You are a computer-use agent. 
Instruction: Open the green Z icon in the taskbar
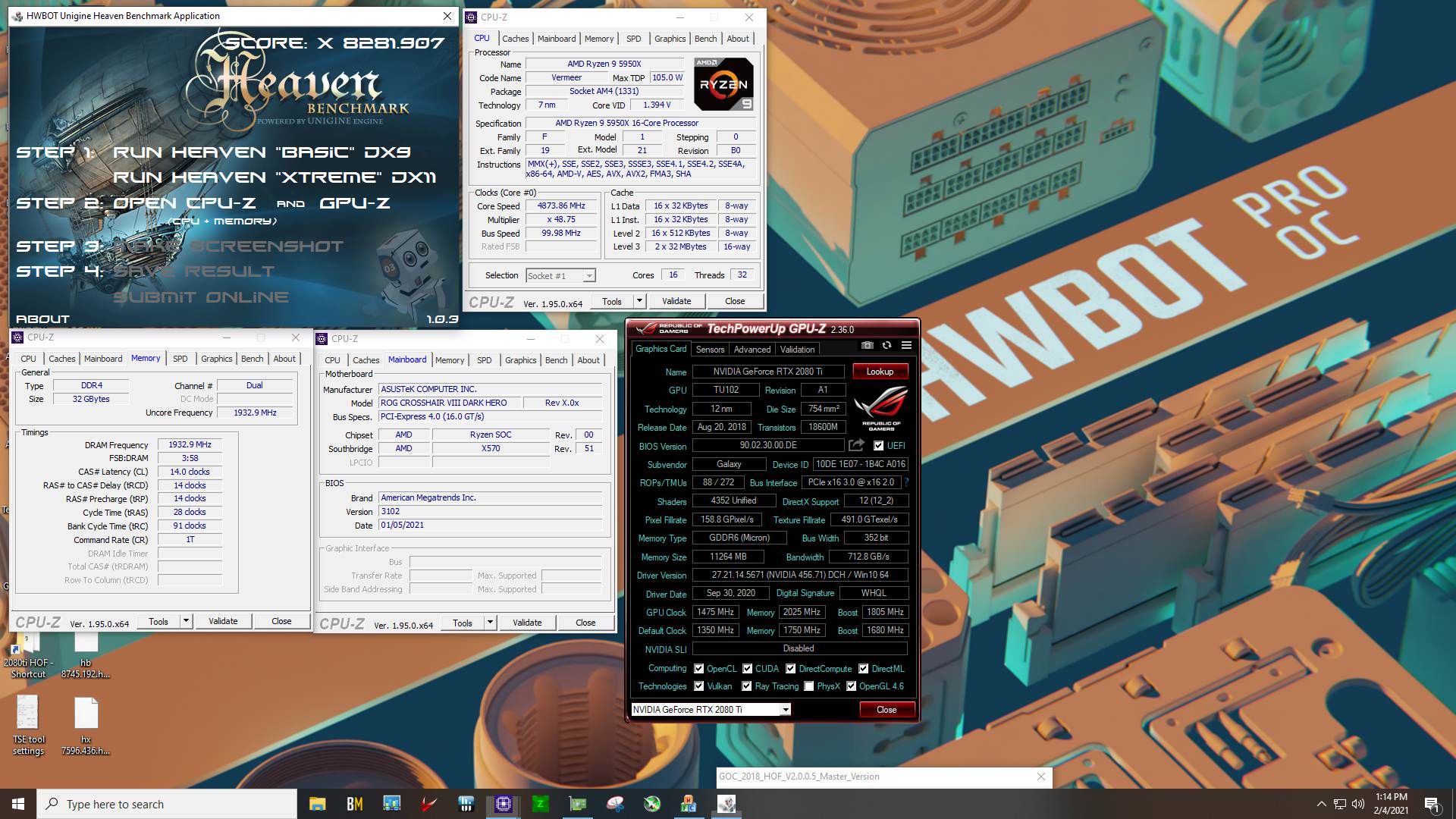point(541,804)
